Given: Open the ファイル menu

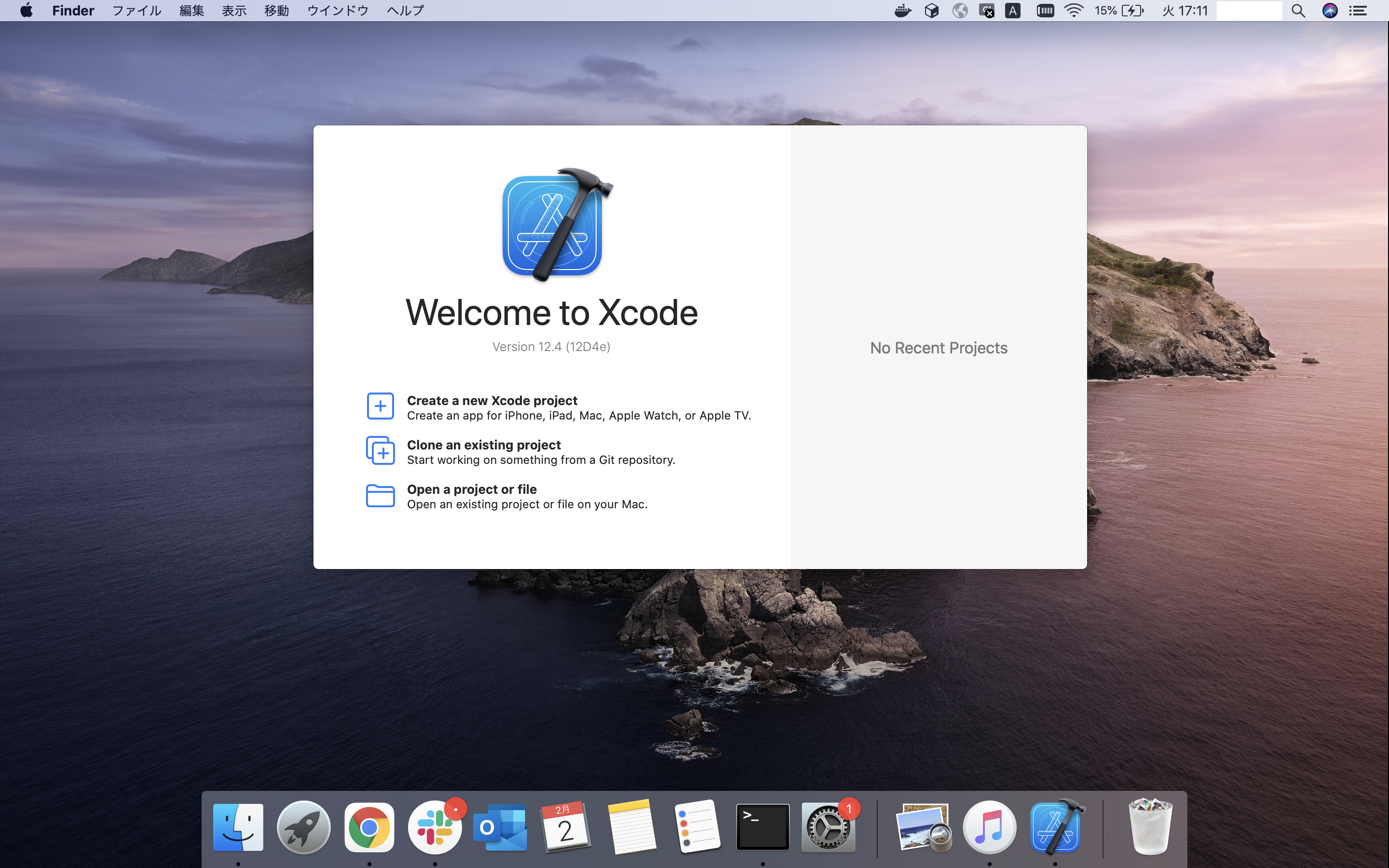Looking at the screenshot, I should [136, 10].
